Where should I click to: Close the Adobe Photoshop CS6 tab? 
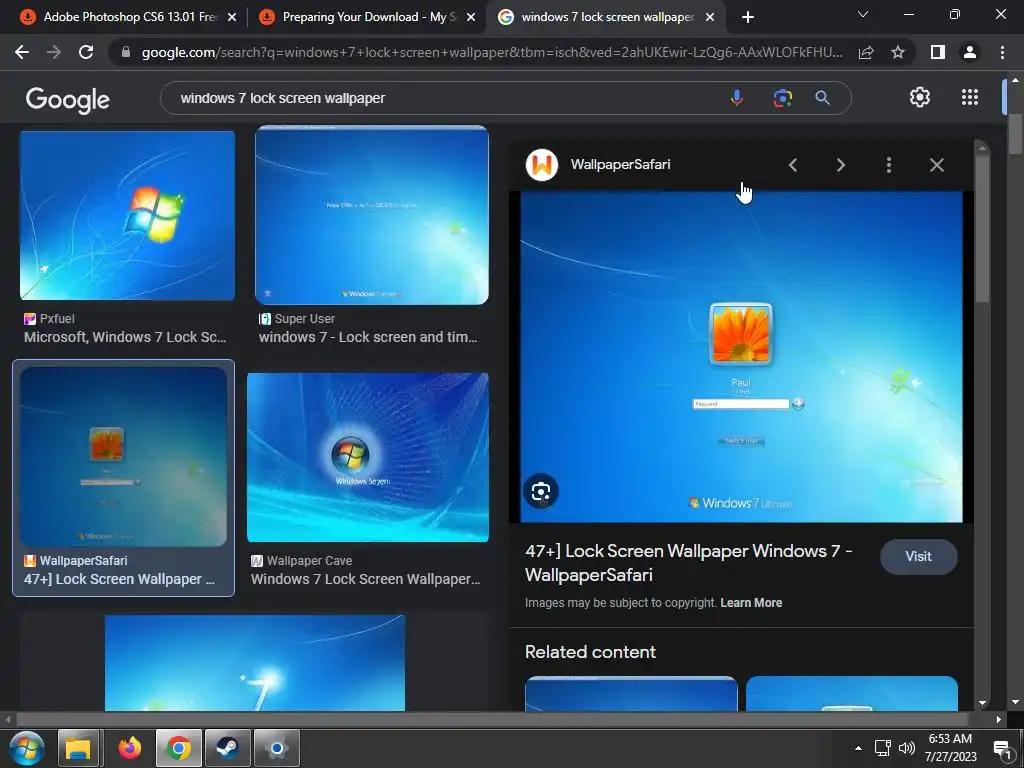tap(232, 17)
